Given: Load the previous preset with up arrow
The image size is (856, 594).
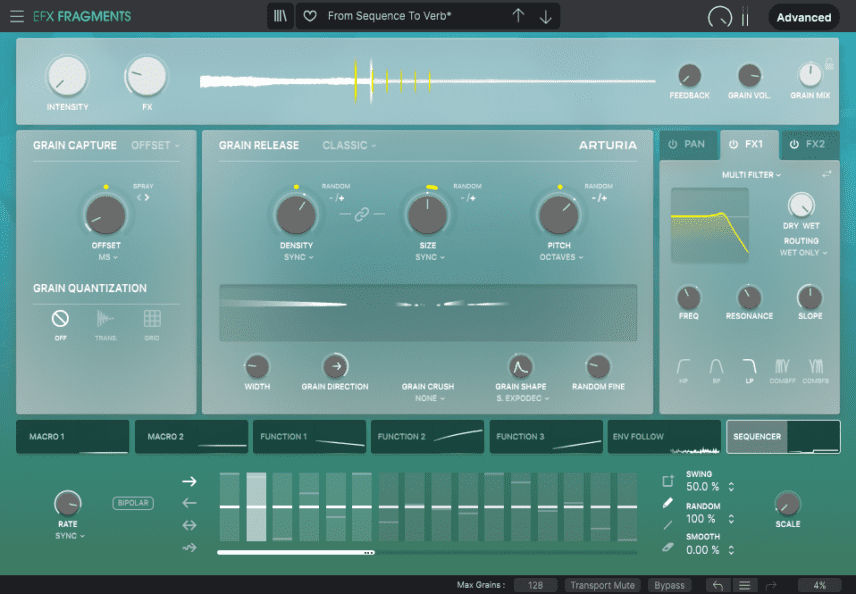Looking at the screenshot, I should 518,16.
